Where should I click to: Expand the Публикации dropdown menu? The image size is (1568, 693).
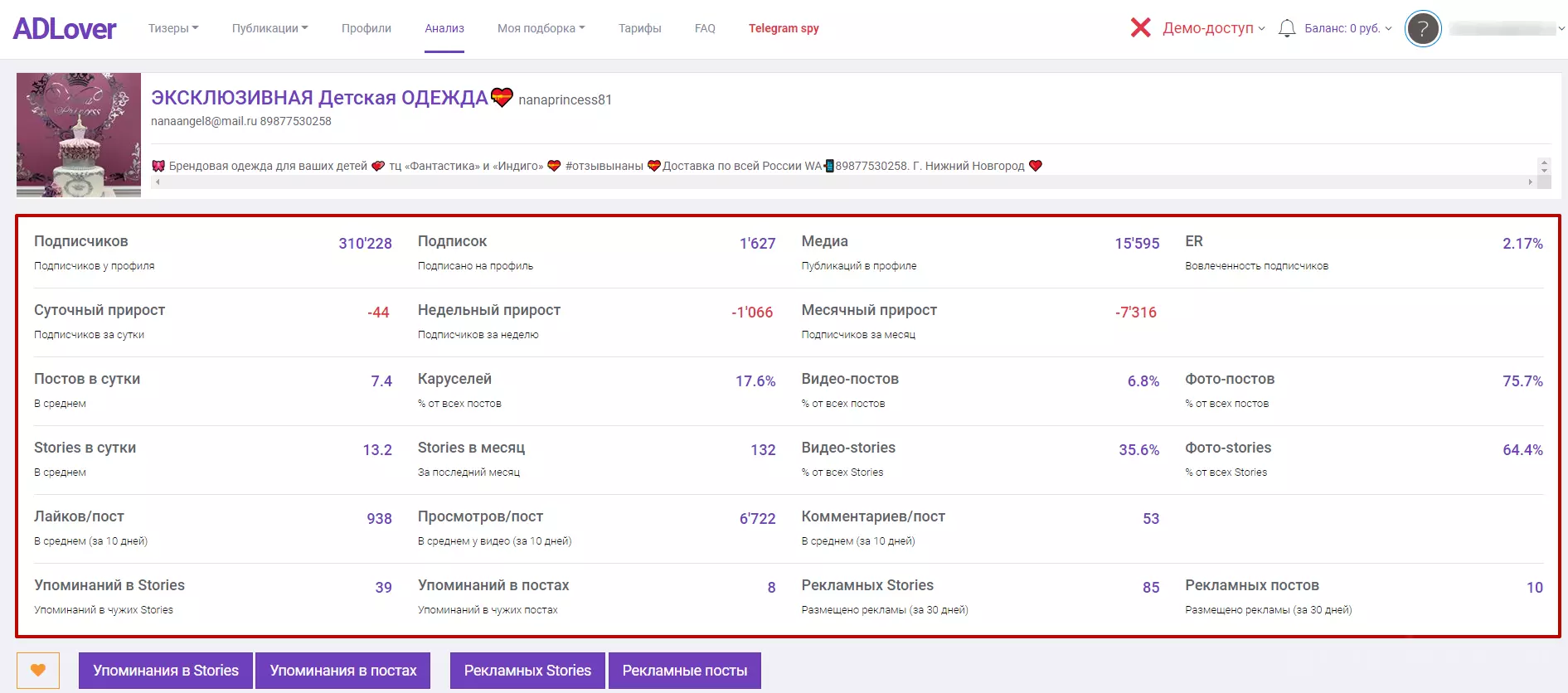[x=269, y=28]
